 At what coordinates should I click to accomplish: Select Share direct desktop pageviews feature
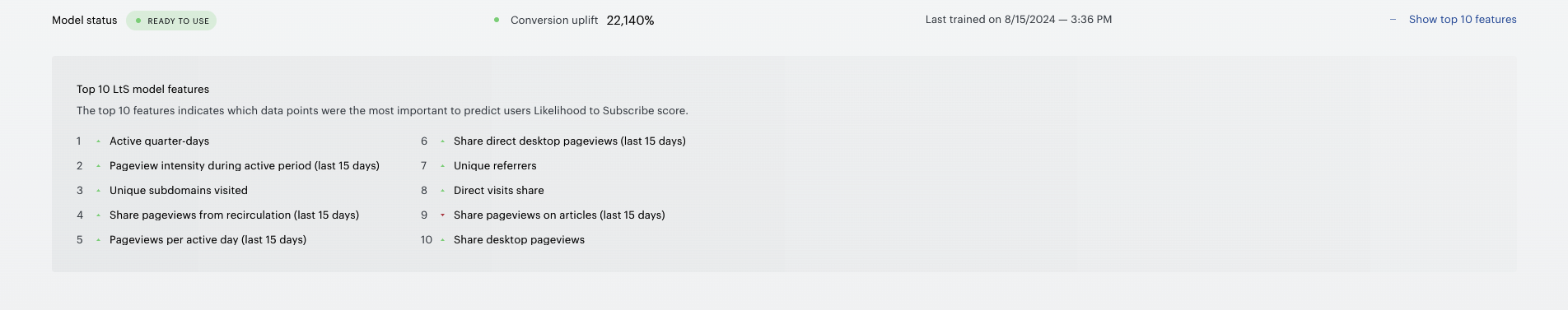[x=570, y=141]
